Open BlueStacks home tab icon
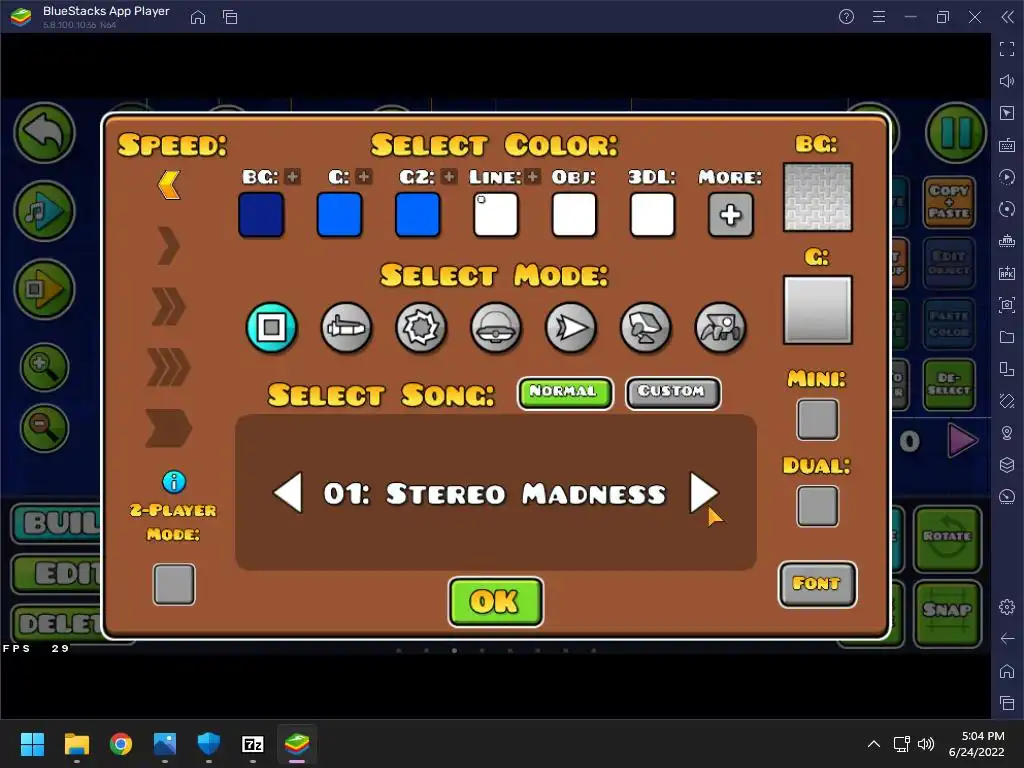The image size is (1024, 768). tap(198, 18)
